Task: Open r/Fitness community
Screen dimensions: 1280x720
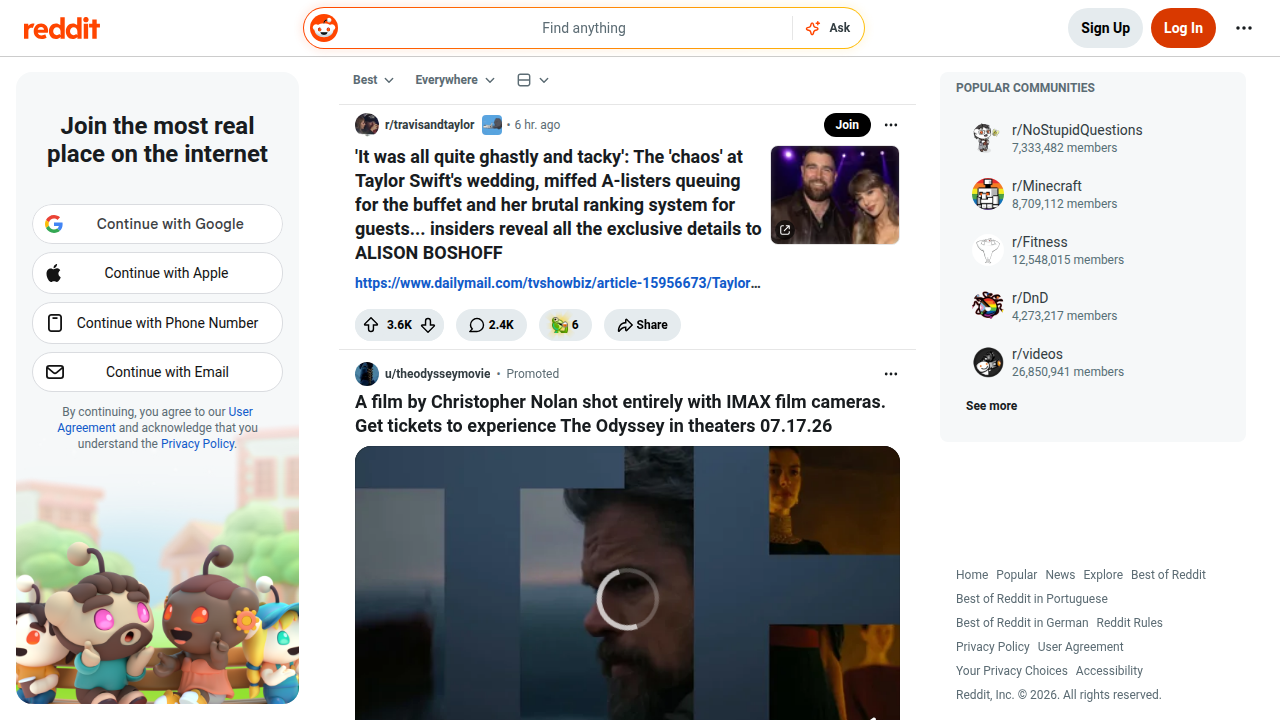Action: (x=1040, y=242)
